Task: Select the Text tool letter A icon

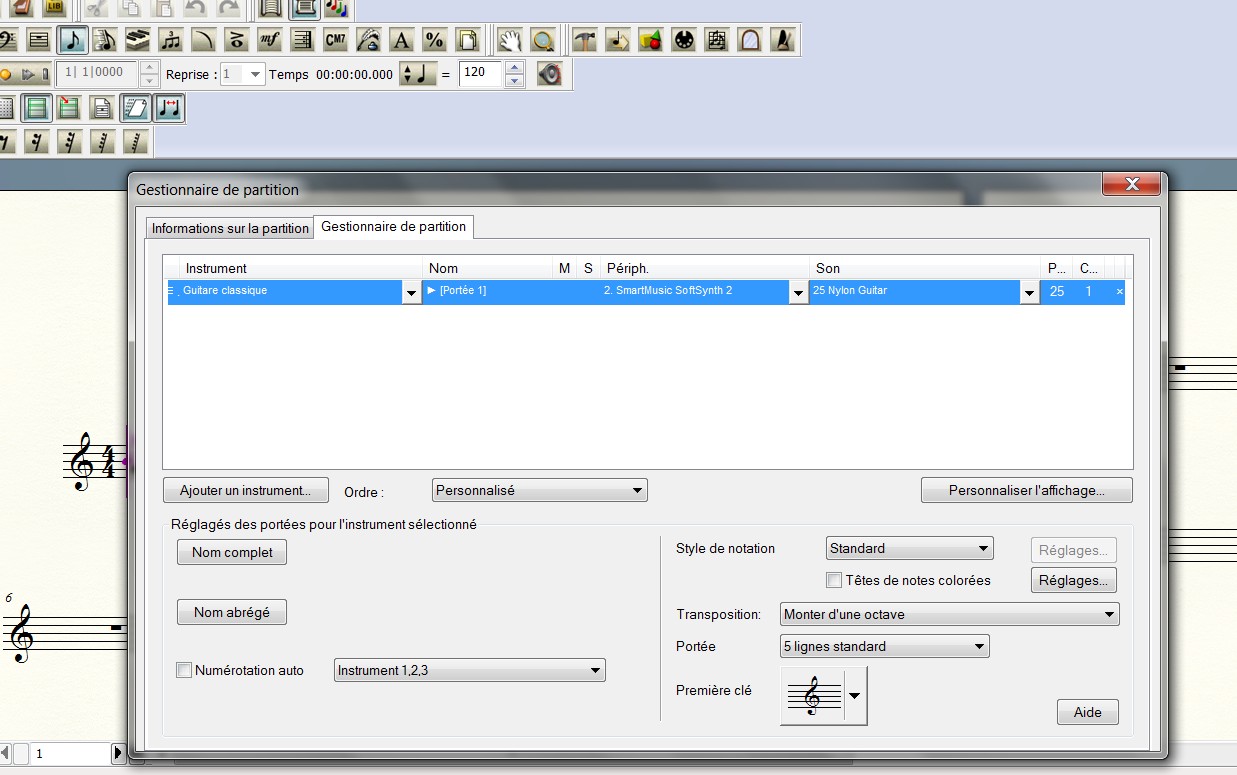Action: click(401, 40)
